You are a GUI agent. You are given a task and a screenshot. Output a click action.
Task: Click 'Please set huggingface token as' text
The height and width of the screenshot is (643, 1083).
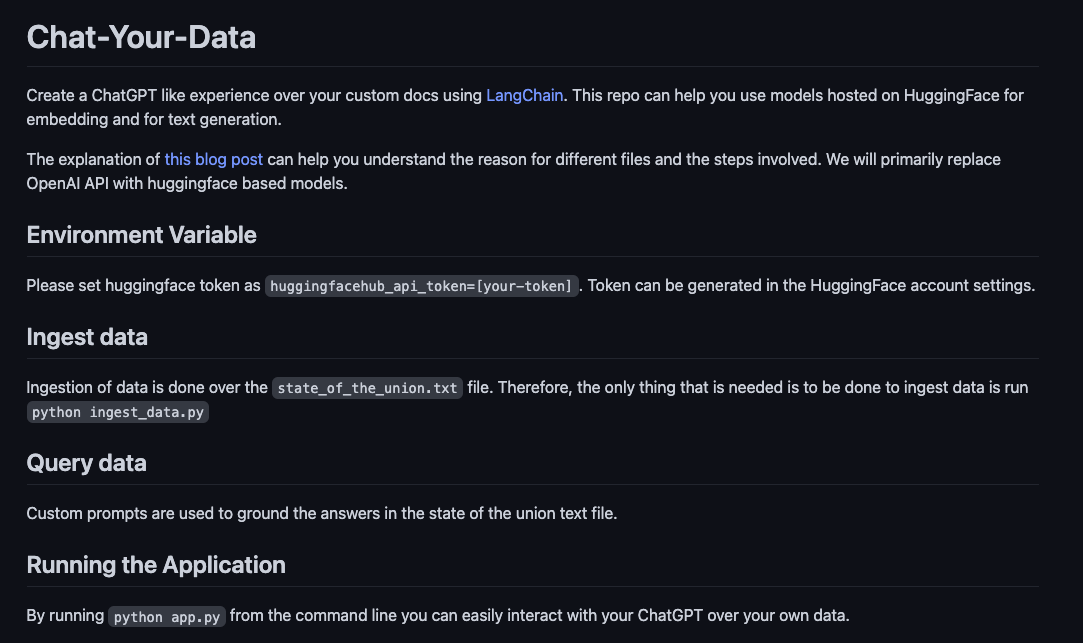pyautogui.click(x=143, y=285)
